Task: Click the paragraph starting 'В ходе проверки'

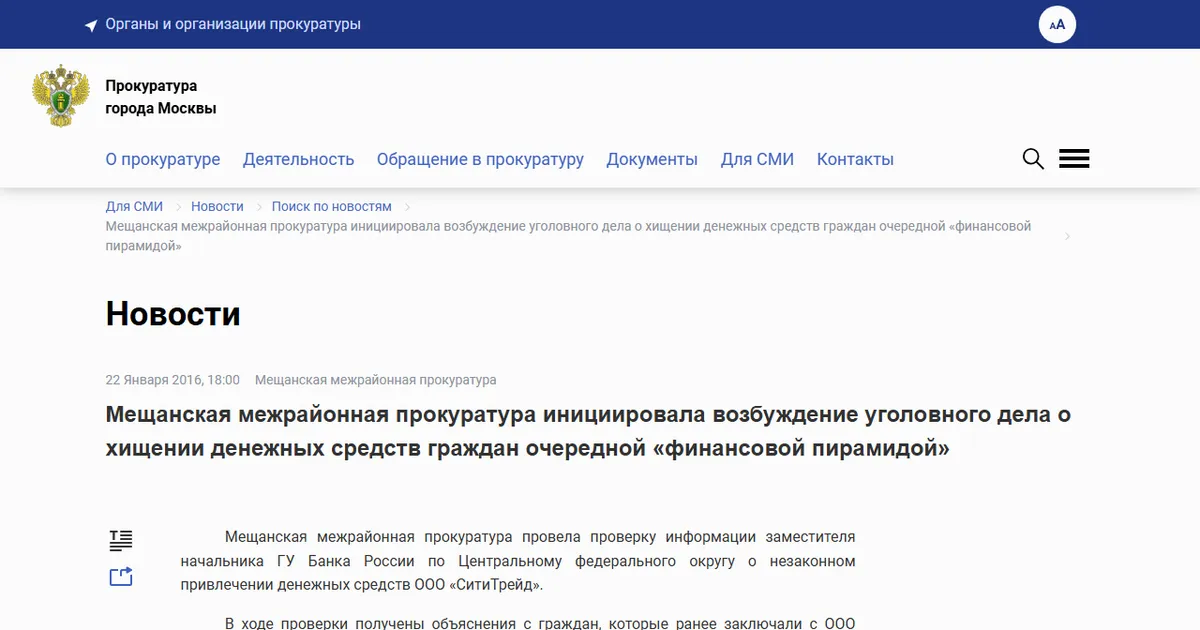Action: tap(518, 622)
